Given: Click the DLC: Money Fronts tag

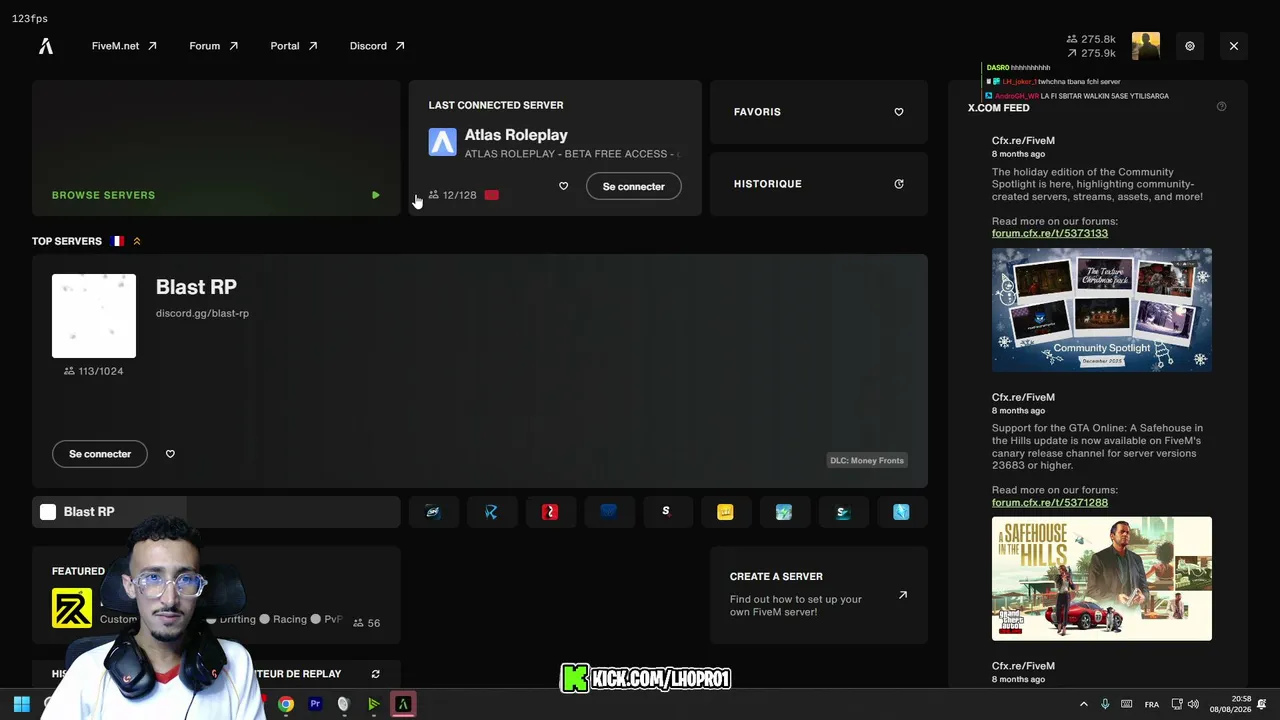Looking at the screenshot, I should point(867,461).
